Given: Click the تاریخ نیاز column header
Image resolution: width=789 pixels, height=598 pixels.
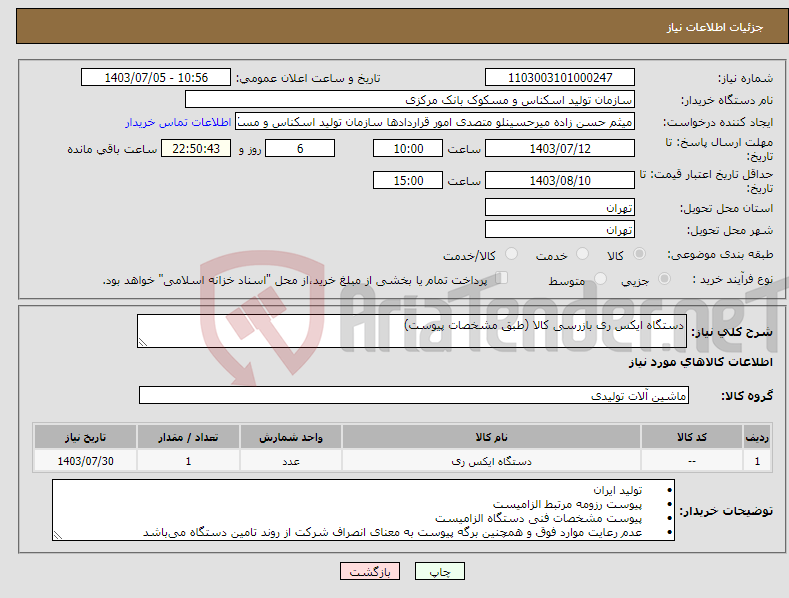Looking at the screenshot, I should (85, 437).
